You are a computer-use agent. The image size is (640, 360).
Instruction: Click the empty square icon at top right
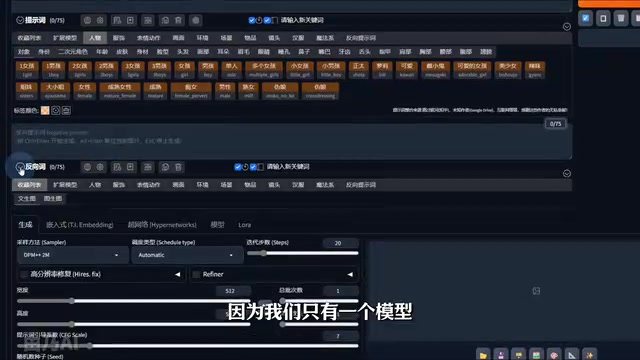point(603,18)
